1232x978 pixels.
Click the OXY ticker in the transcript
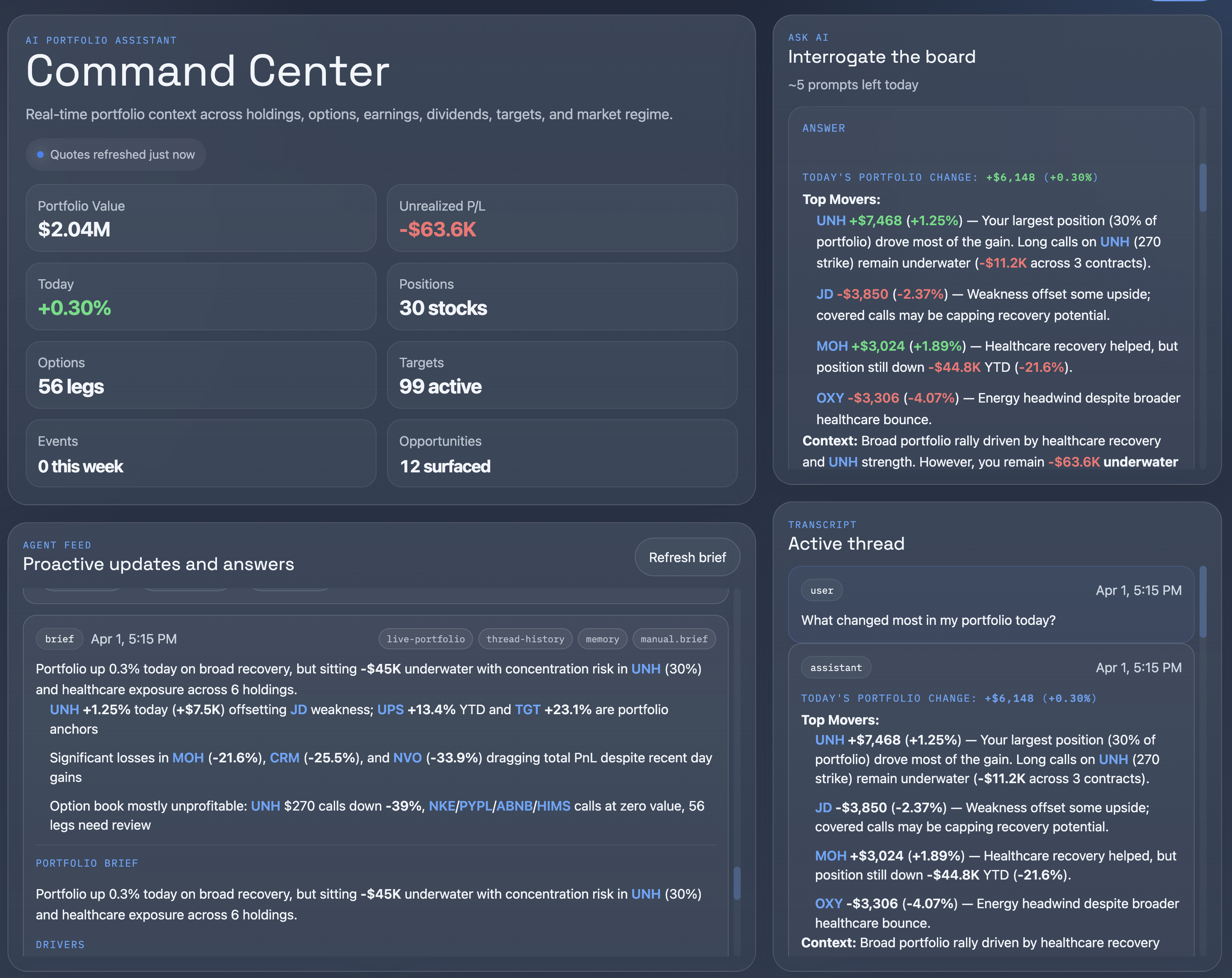pyautogui.click(x=828, y=903)
